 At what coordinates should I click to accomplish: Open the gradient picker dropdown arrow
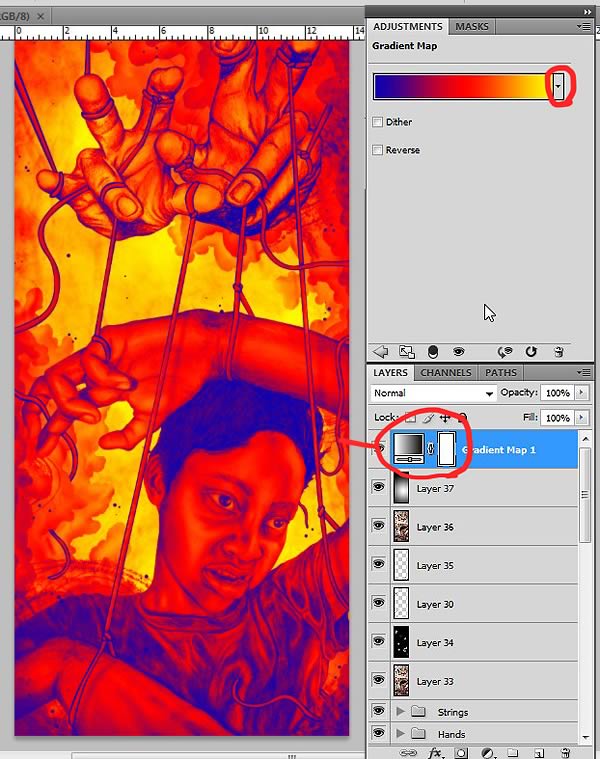coord(558,87)
